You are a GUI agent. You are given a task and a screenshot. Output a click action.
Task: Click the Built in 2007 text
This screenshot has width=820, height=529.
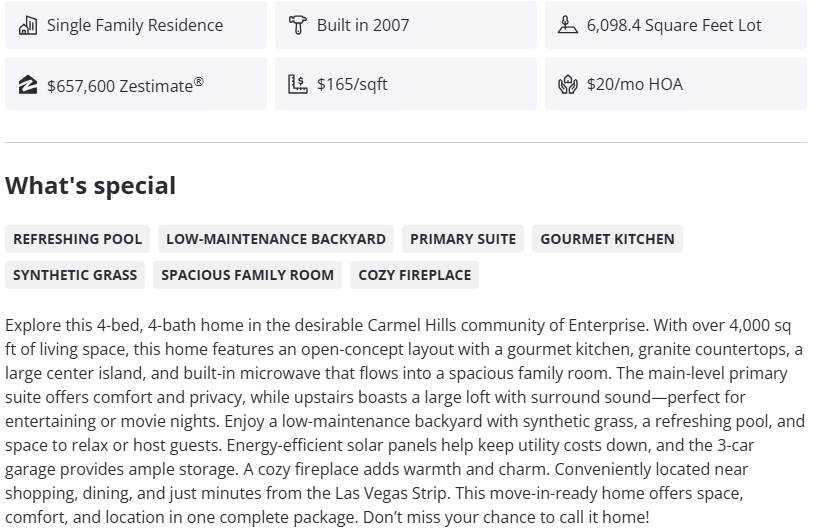363,25
